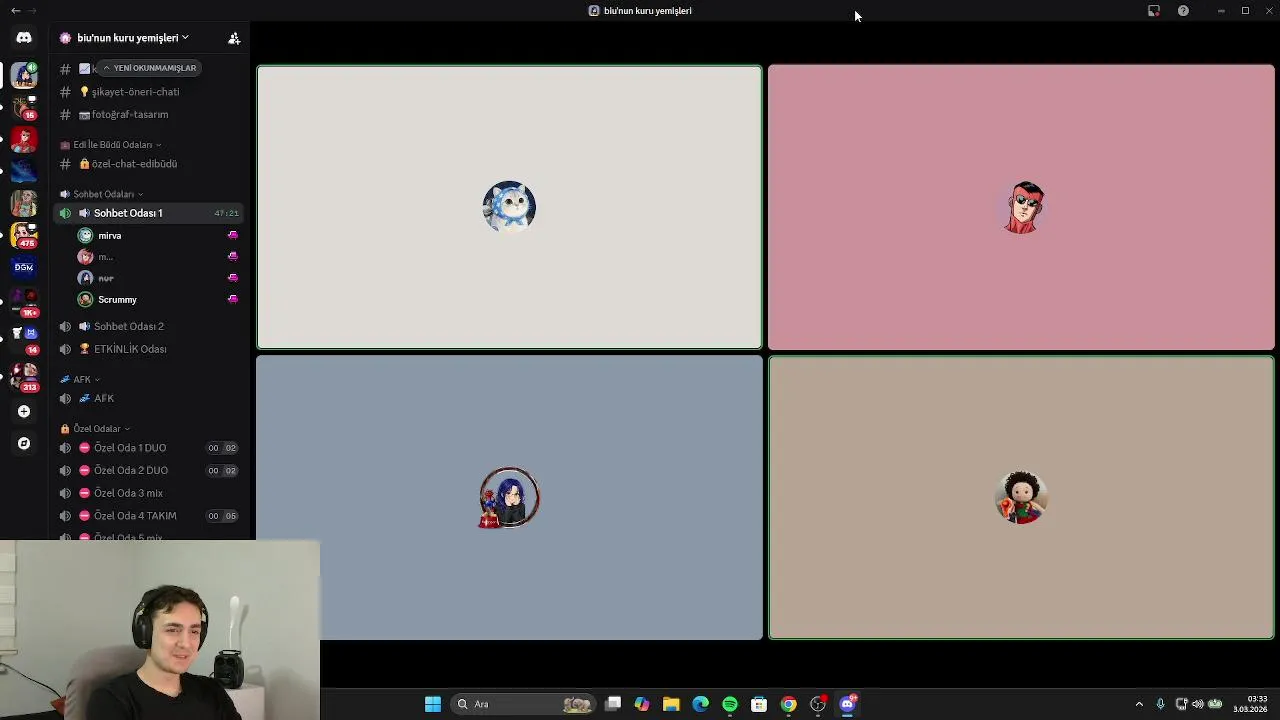The width and height of the screenshot is (1280, 720).
Task: Show hidden system tray icons
Action: coord(1139,704)
